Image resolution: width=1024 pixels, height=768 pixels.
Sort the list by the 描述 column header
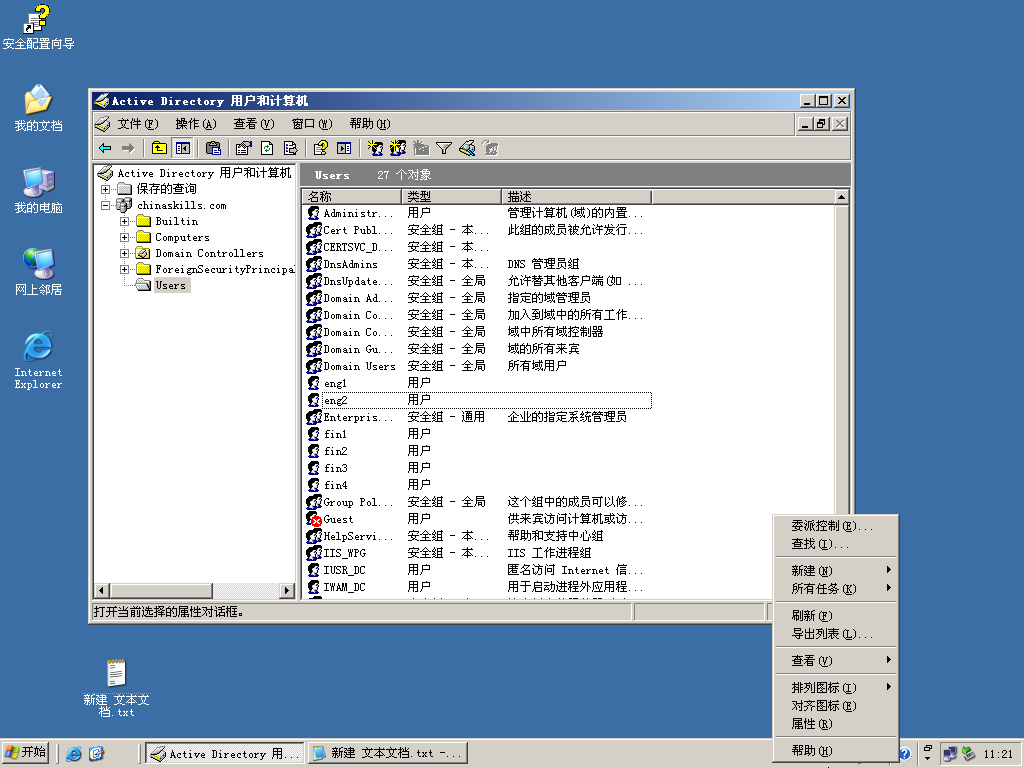[x=577, y=197]
